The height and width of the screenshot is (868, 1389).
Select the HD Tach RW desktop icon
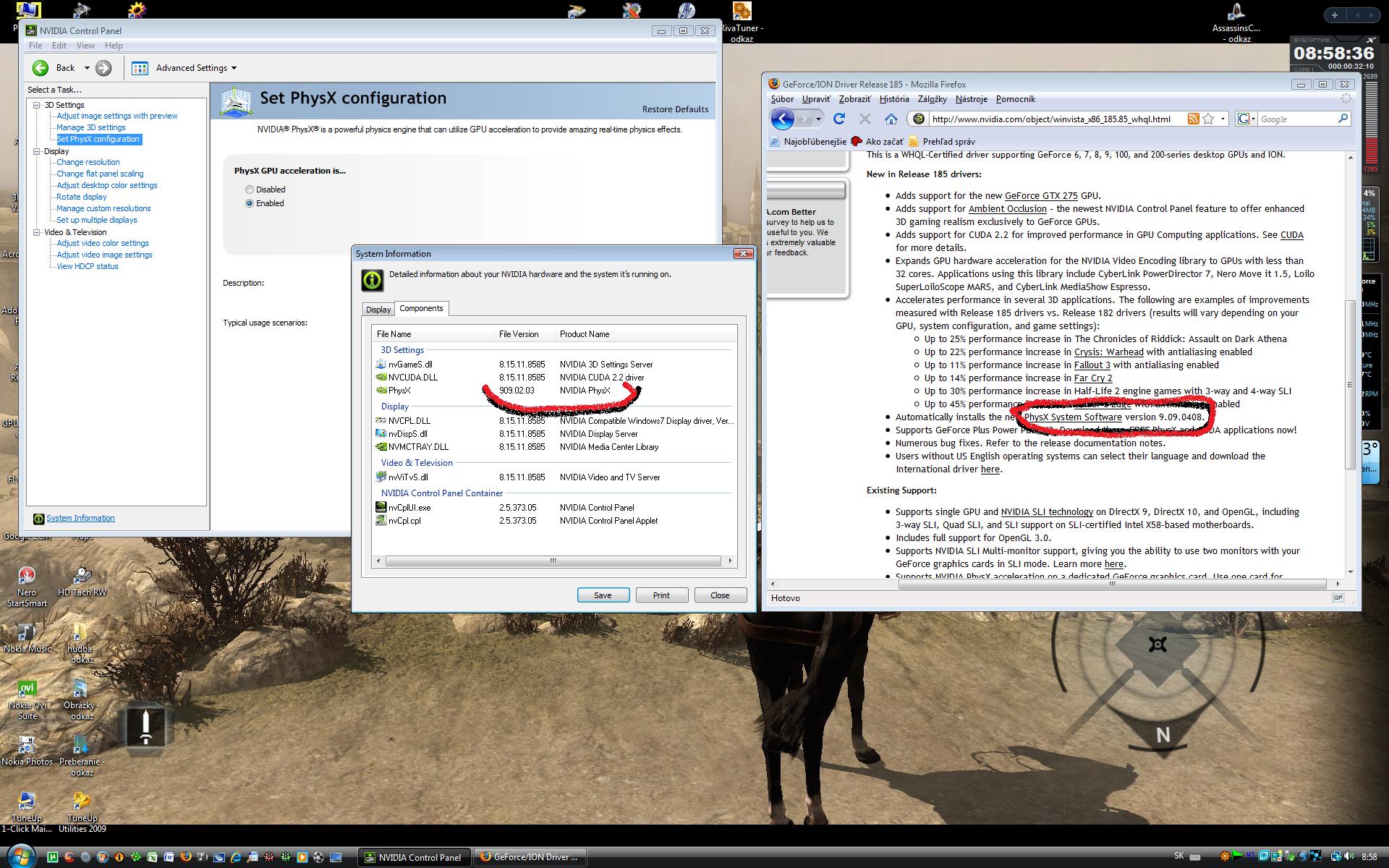[82, 582]
